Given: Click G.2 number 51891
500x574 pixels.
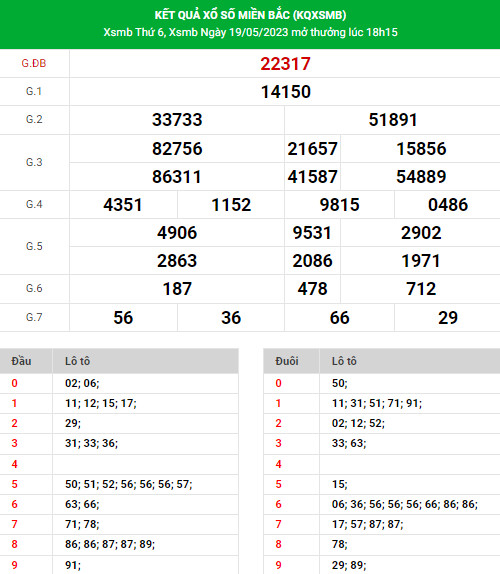Looking at the screenshot, I should (x=393, y=120).
